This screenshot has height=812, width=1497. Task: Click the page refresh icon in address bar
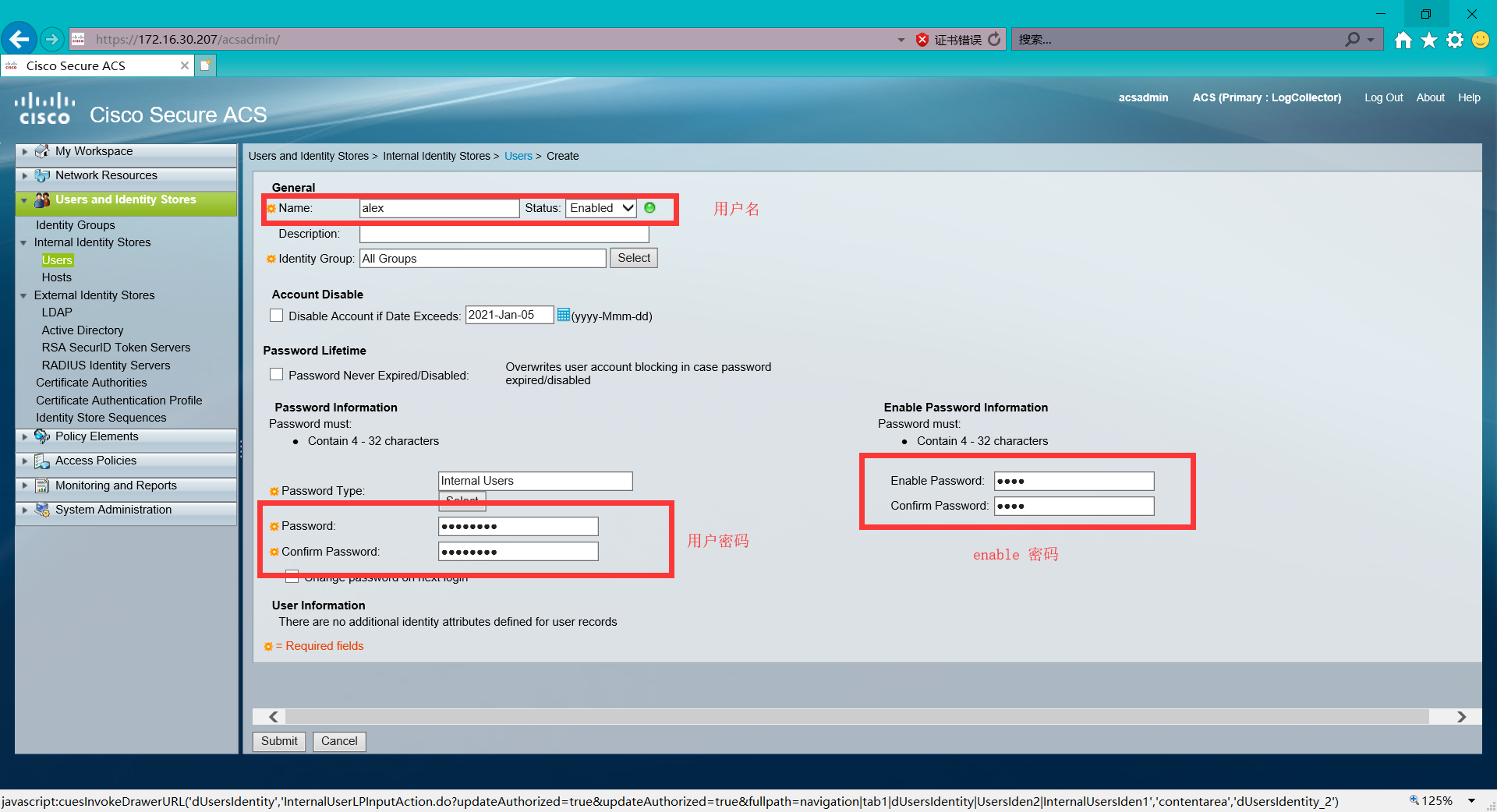click(x=994, y=39)
